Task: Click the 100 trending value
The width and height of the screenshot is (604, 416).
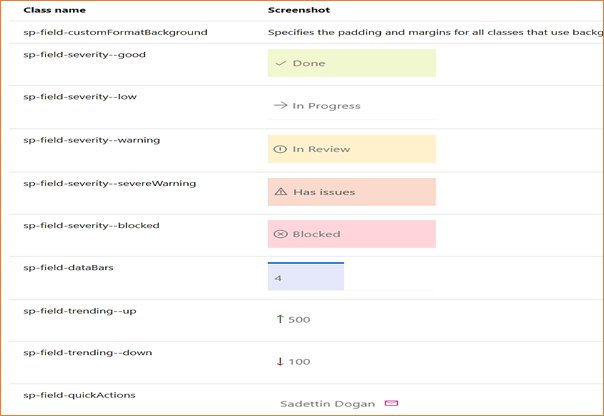Action: 299,362
